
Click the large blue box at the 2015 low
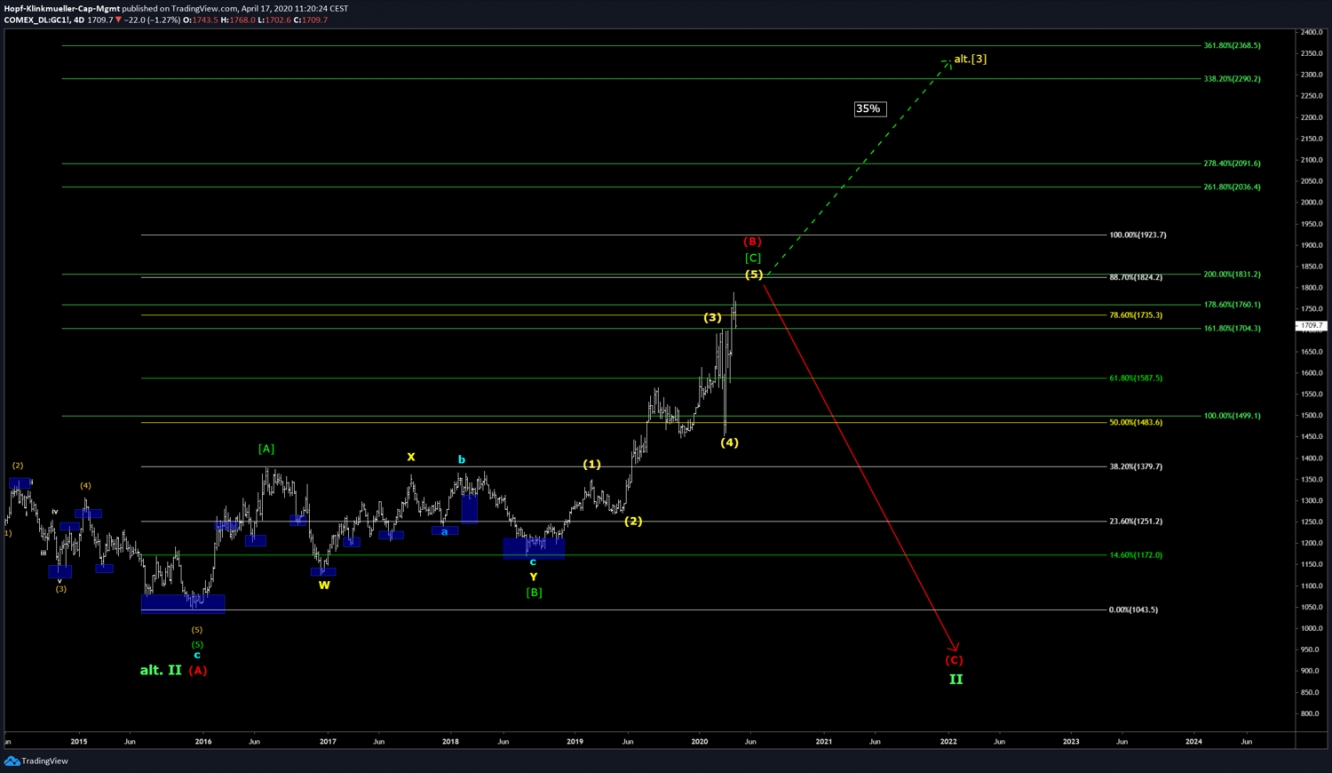(183, 603)
